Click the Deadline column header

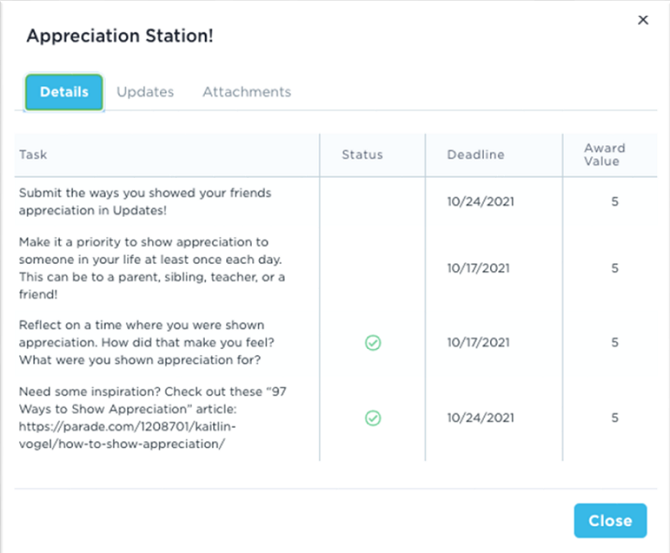[x=476, y=155]
